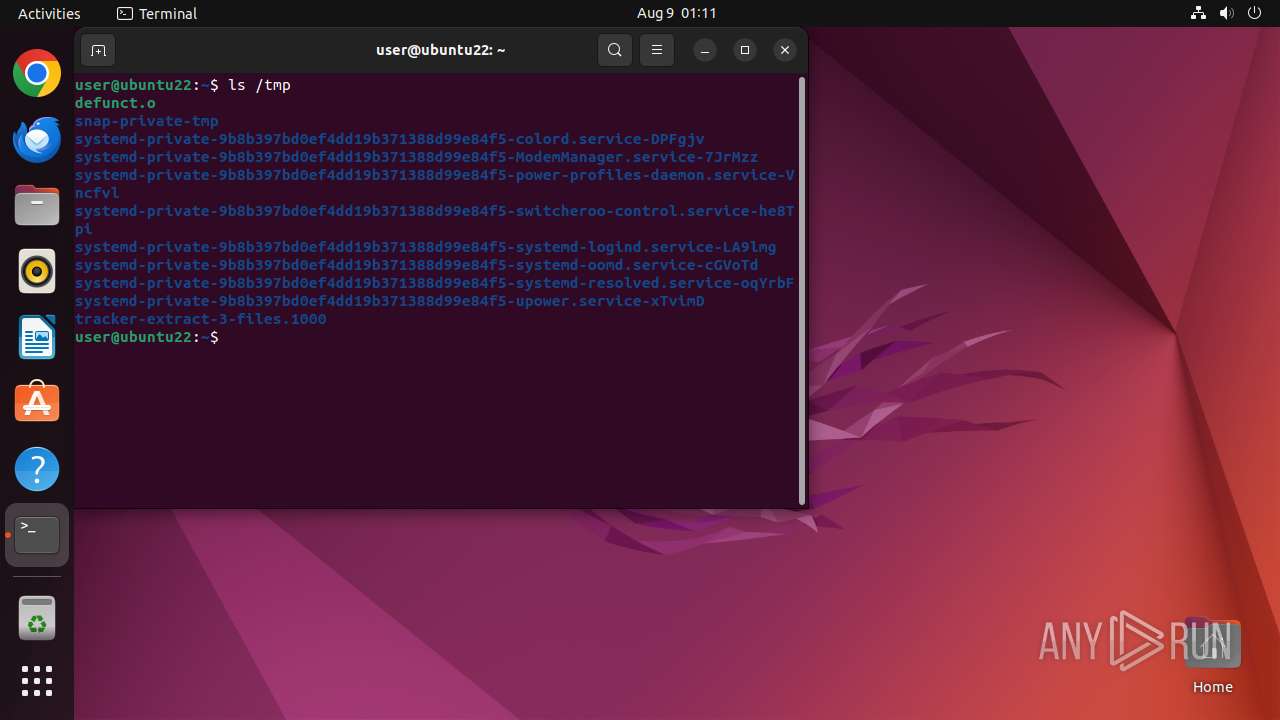Click the upower.service-xTvimD line
This screenshot has width=1280, height=720.
click(x=390, y=301)
